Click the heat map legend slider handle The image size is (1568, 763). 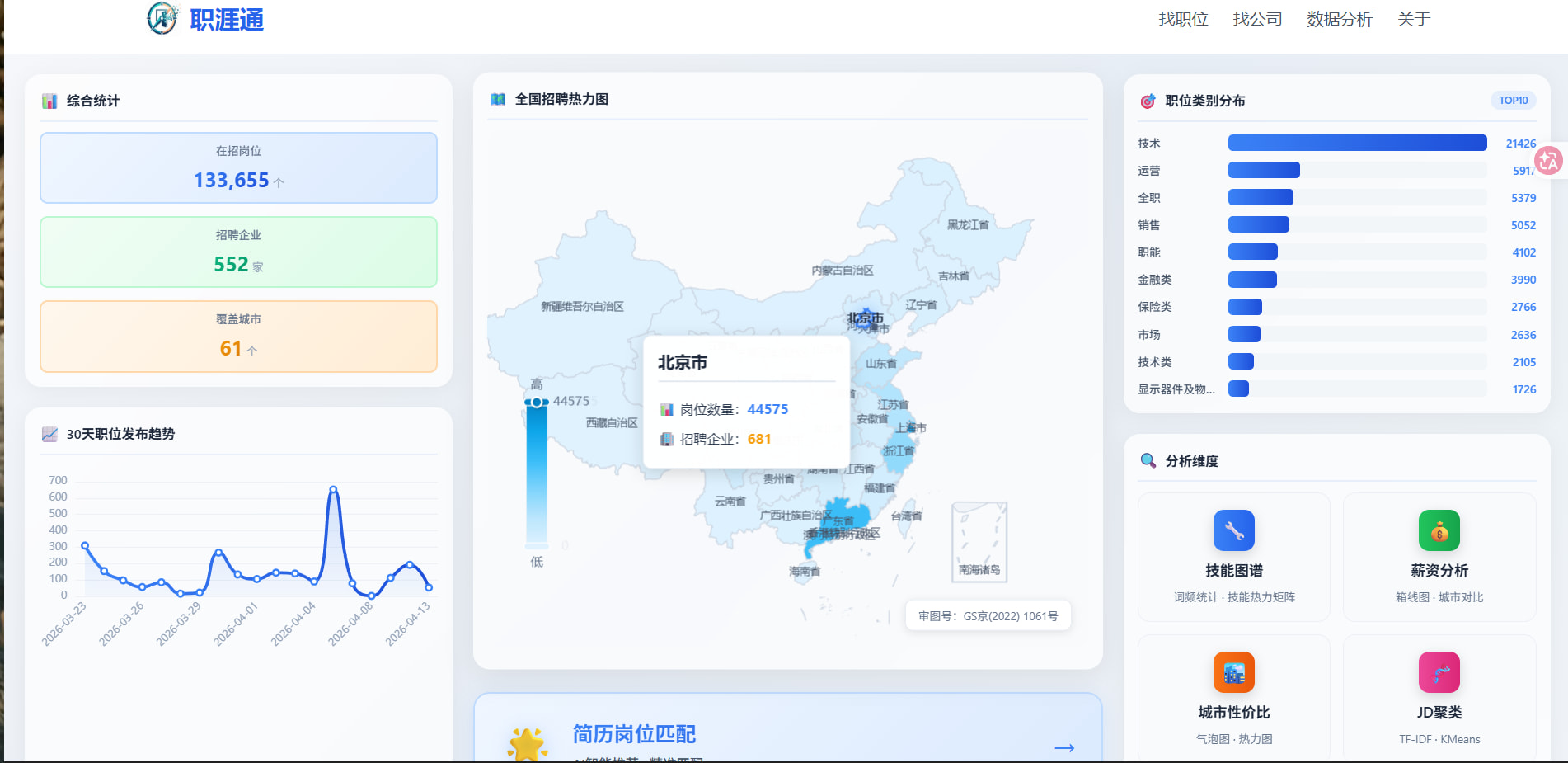537,402
